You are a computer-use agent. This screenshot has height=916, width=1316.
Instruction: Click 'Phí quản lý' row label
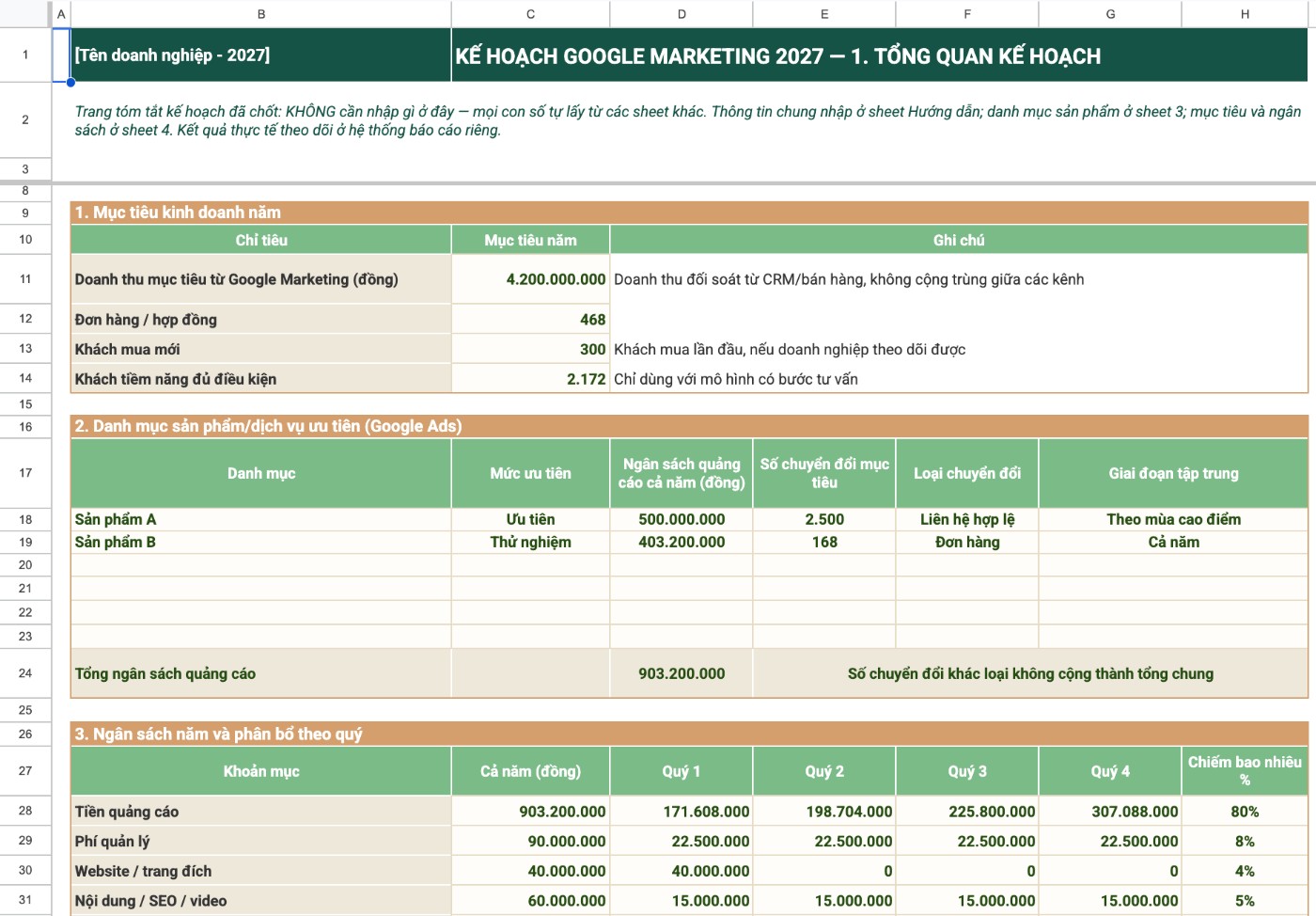pyautogui.click(x=260, y=841)
